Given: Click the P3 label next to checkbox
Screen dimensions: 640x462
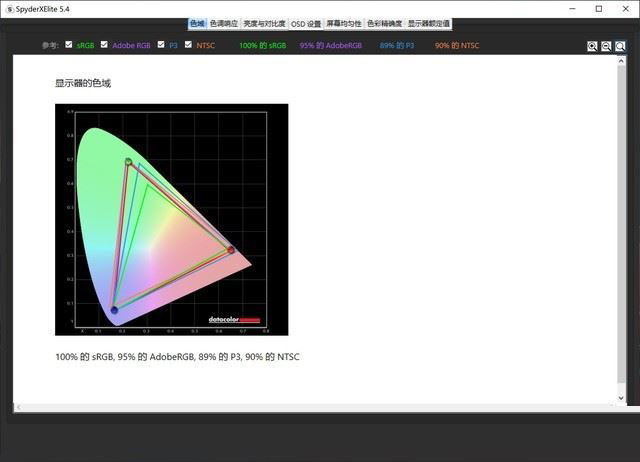Looking at the screenshot, I should (x=173, y=45).
